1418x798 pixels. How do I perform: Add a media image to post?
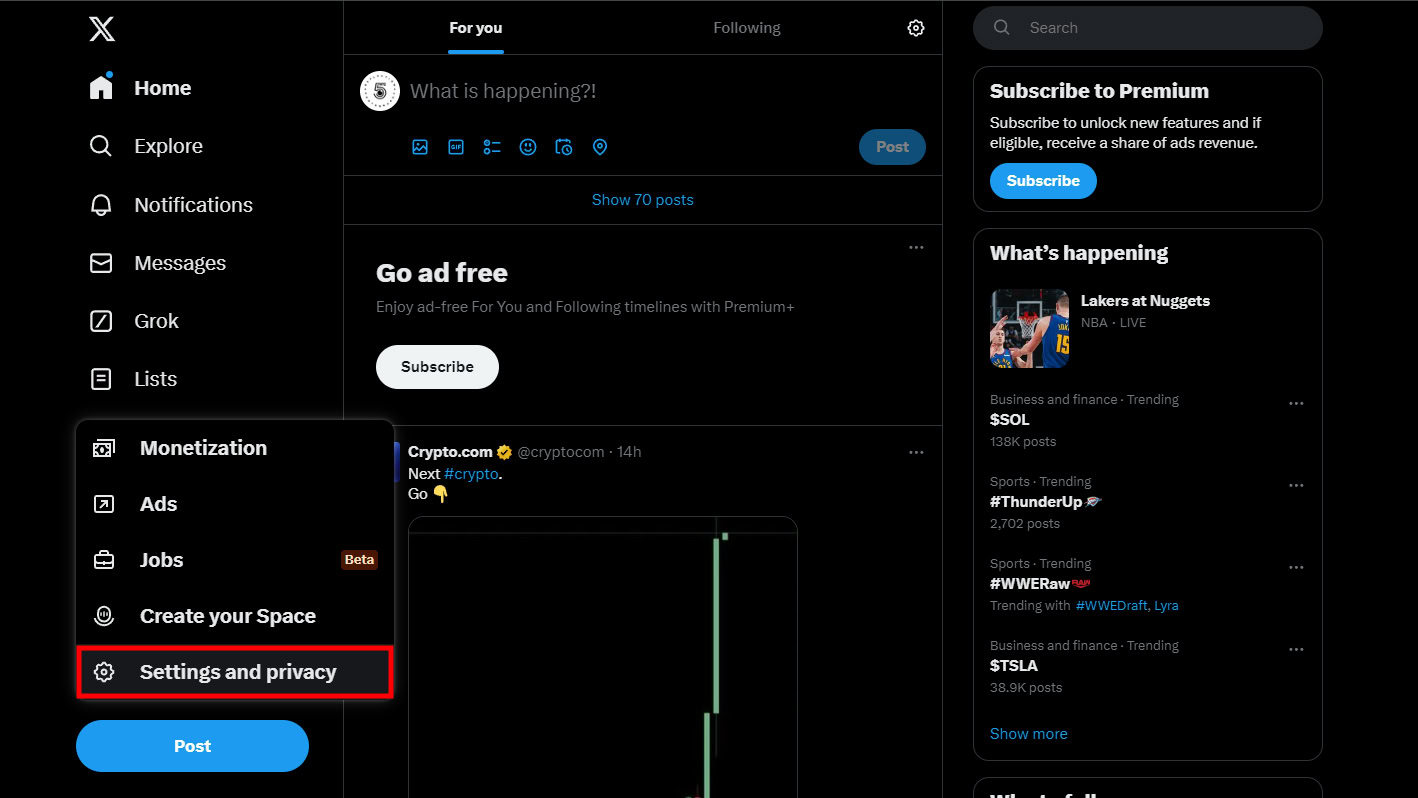coord(420,147)
